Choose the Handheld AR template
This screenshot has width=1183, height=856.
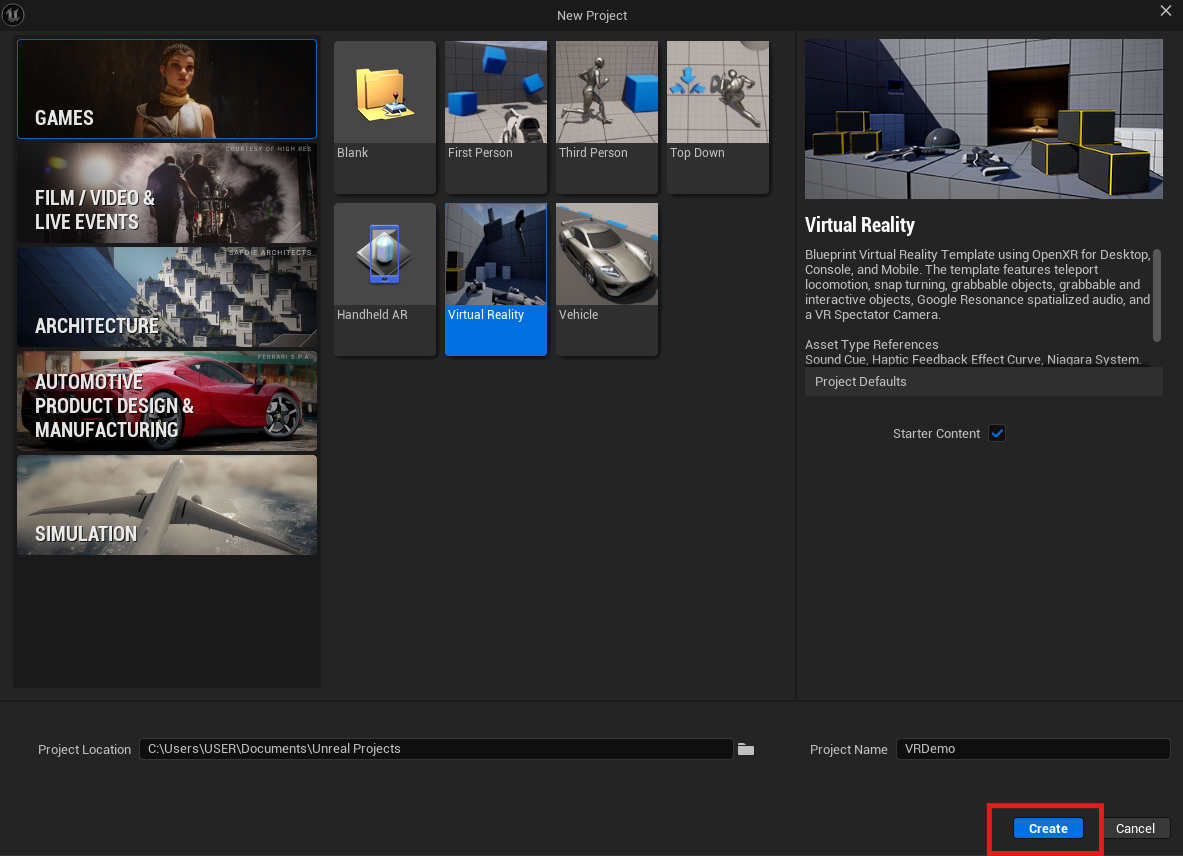[385, 278]
